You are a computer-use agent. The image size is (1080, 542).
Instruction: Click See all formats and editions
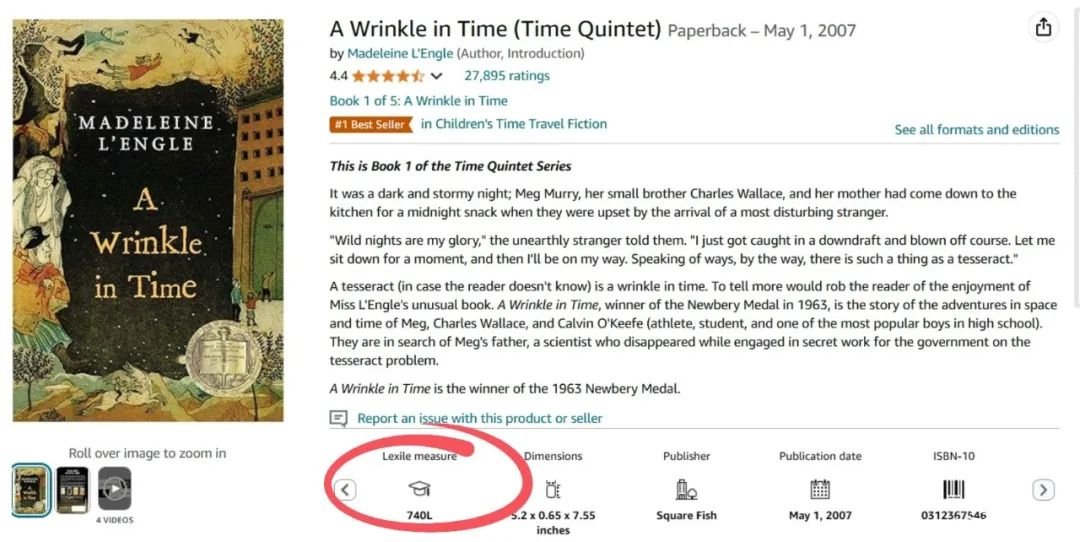[x=977, y=129]
